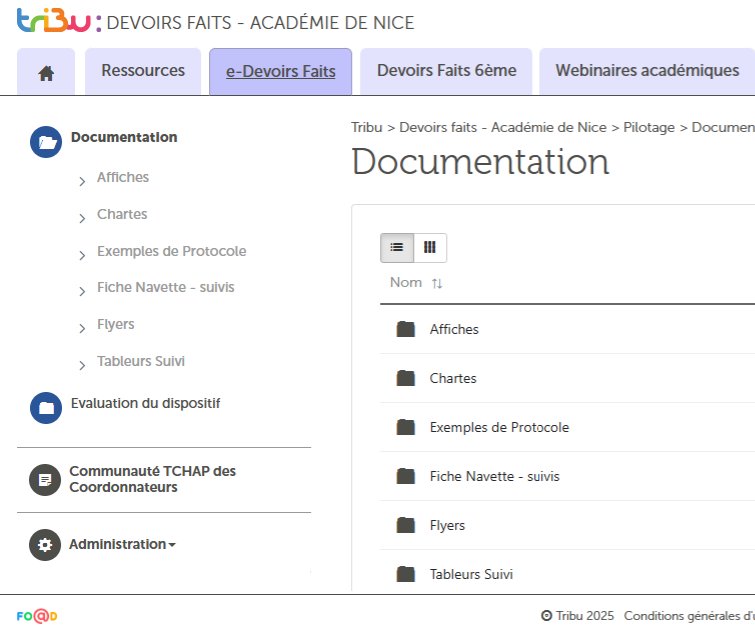Screen dimensions: 755x630
Task: Click the Communauté TCHAP chat icon
Action: click(x=45, y=480)
